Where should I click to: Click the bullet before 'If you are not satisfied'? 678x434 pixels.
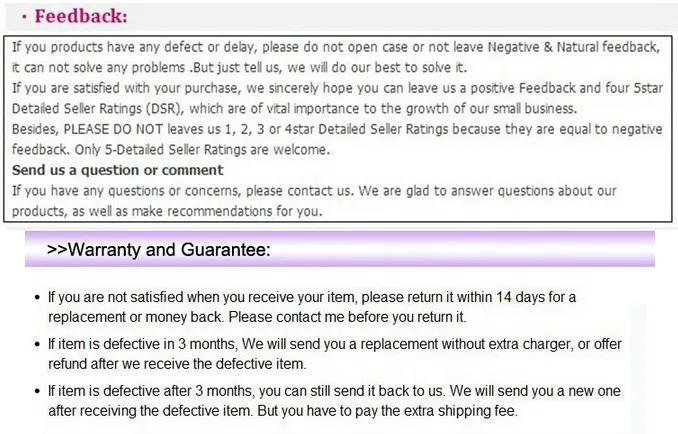(38, 297)
